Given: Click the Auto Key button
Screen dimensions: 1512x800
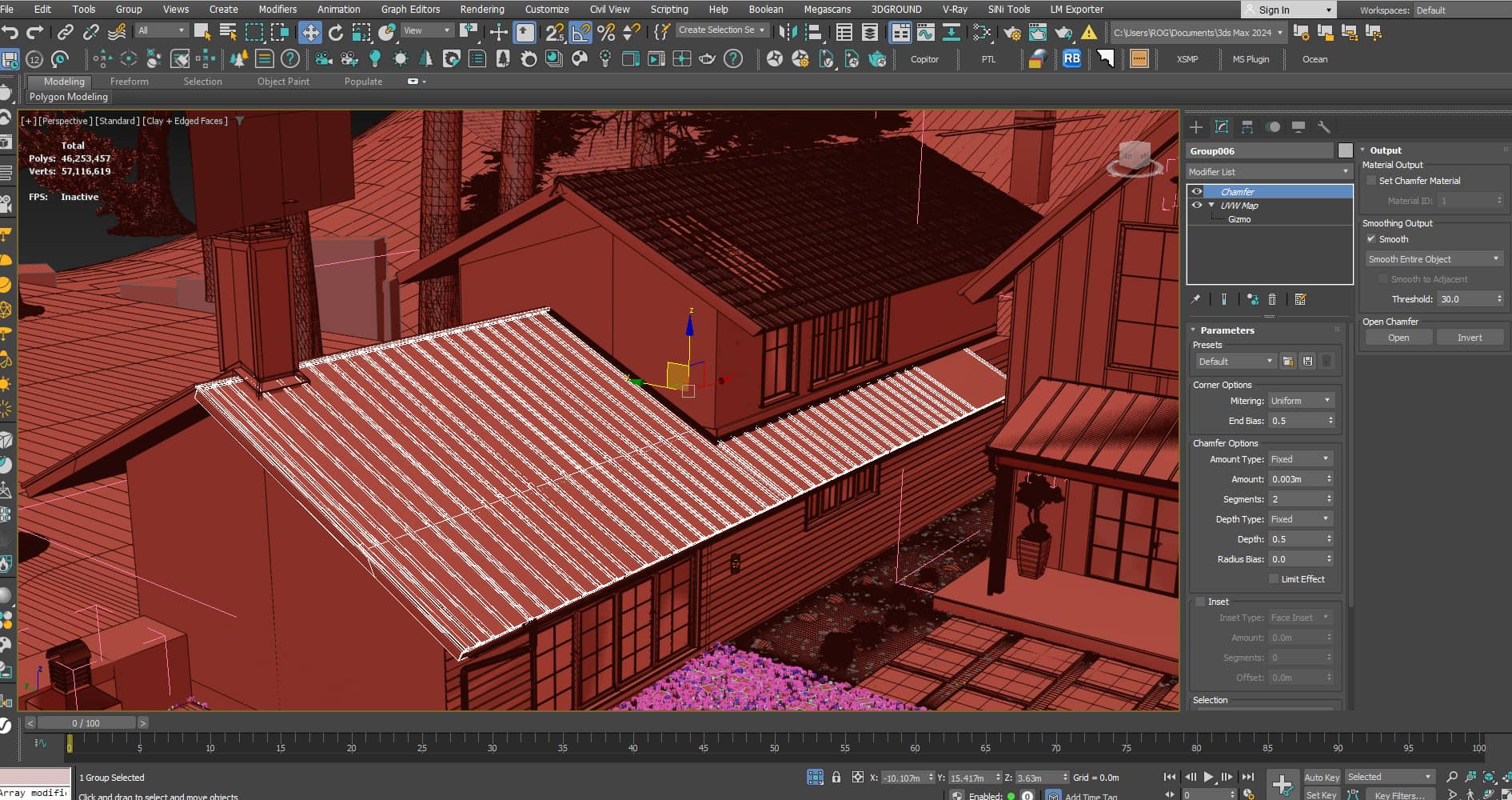Looking at the screenshot, I should (1322, 778).
